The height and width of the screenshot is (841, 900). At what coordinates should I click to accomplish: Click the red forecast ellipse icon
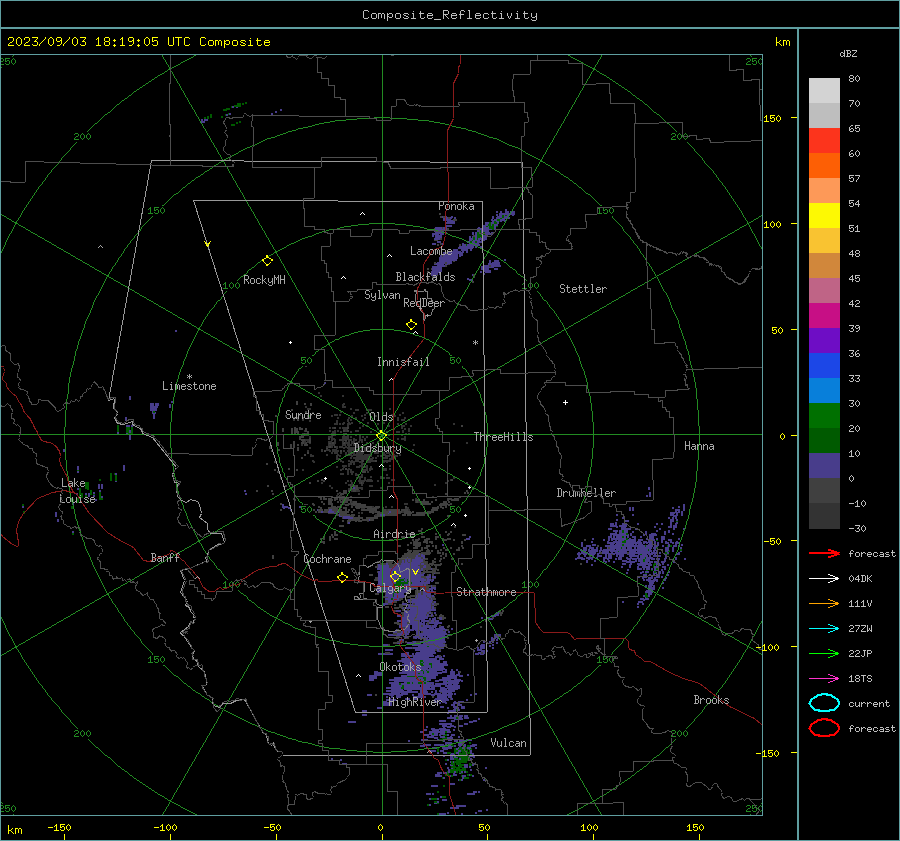[824, 728]
